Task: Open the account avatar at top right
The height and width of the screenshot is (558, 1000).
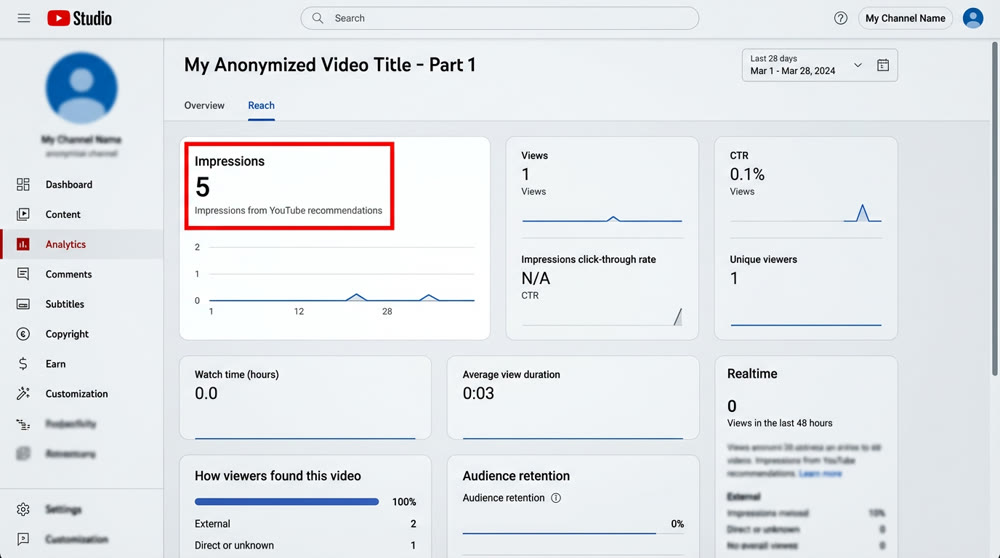Action: [x=973, y=18]
